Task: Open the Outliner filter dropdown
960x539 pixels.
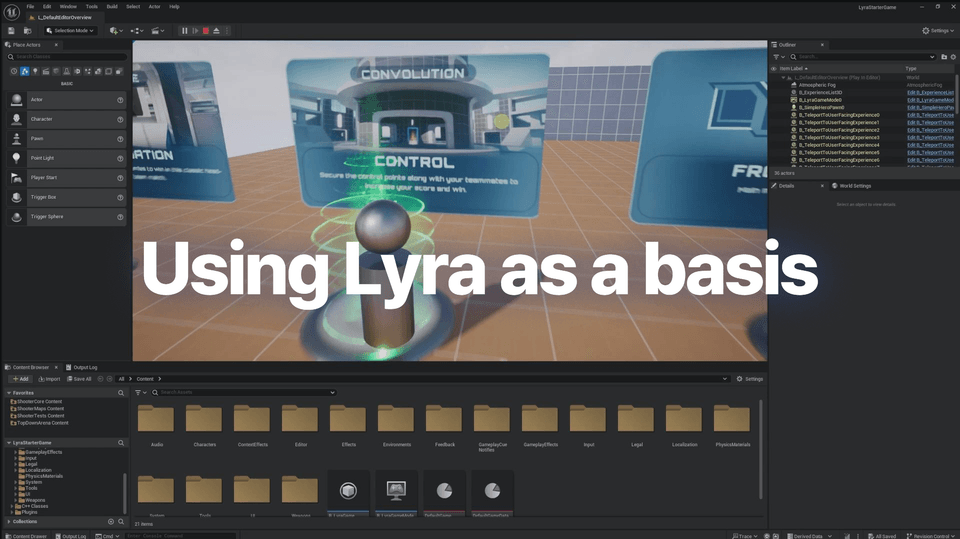Action: [x=779, y=57]
